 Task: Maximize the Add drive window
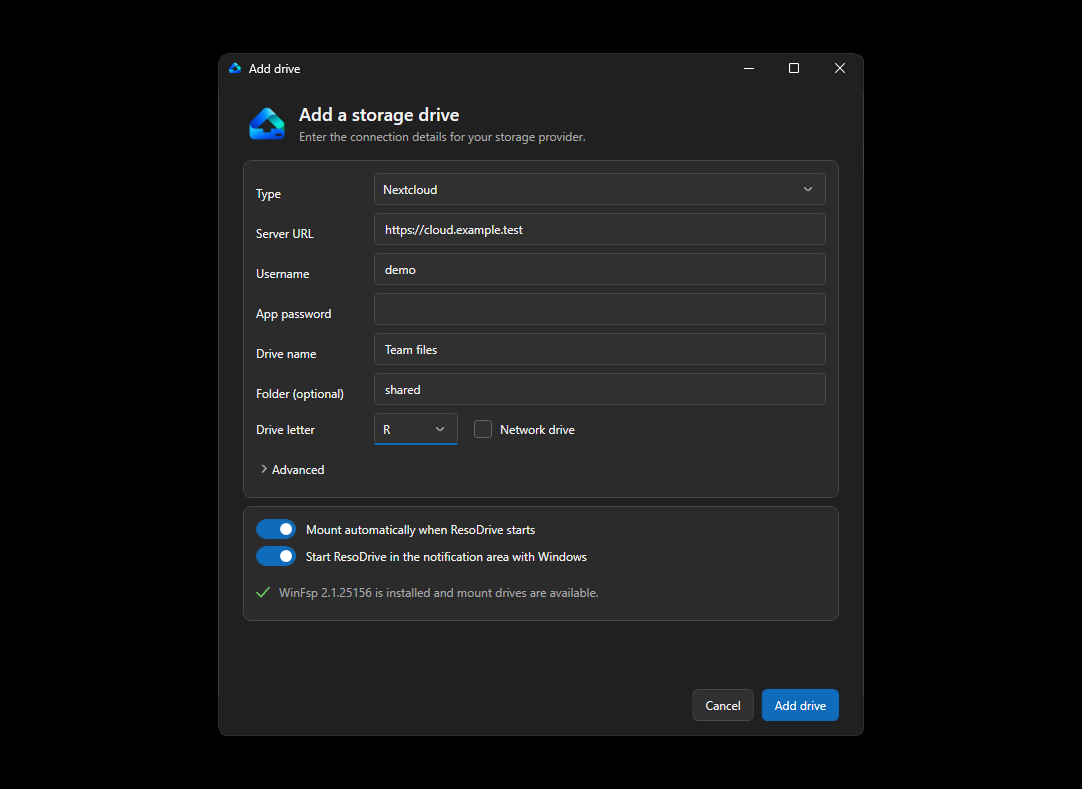pos(794,68)
